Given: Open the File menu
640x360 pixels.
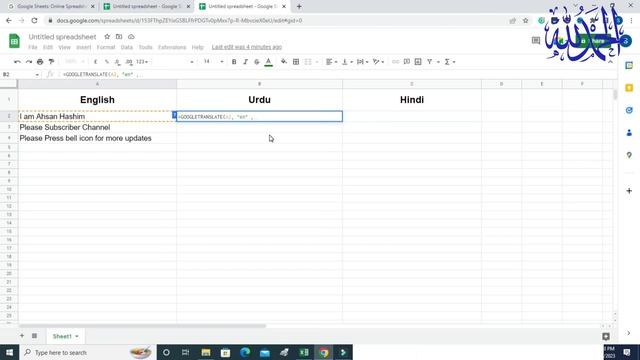Looking at the screenshot, I should coord(33,47).
